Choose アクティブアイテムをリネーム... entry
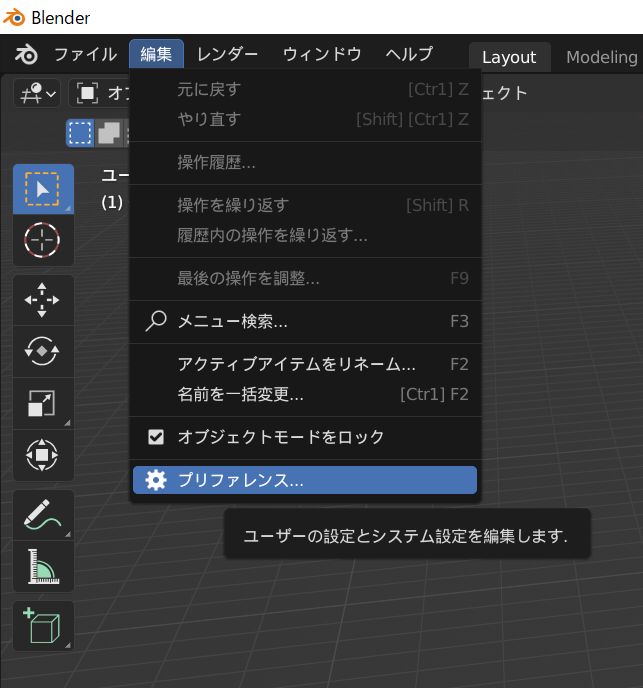The width and height of the screenshot is (643, 688). 305,365
